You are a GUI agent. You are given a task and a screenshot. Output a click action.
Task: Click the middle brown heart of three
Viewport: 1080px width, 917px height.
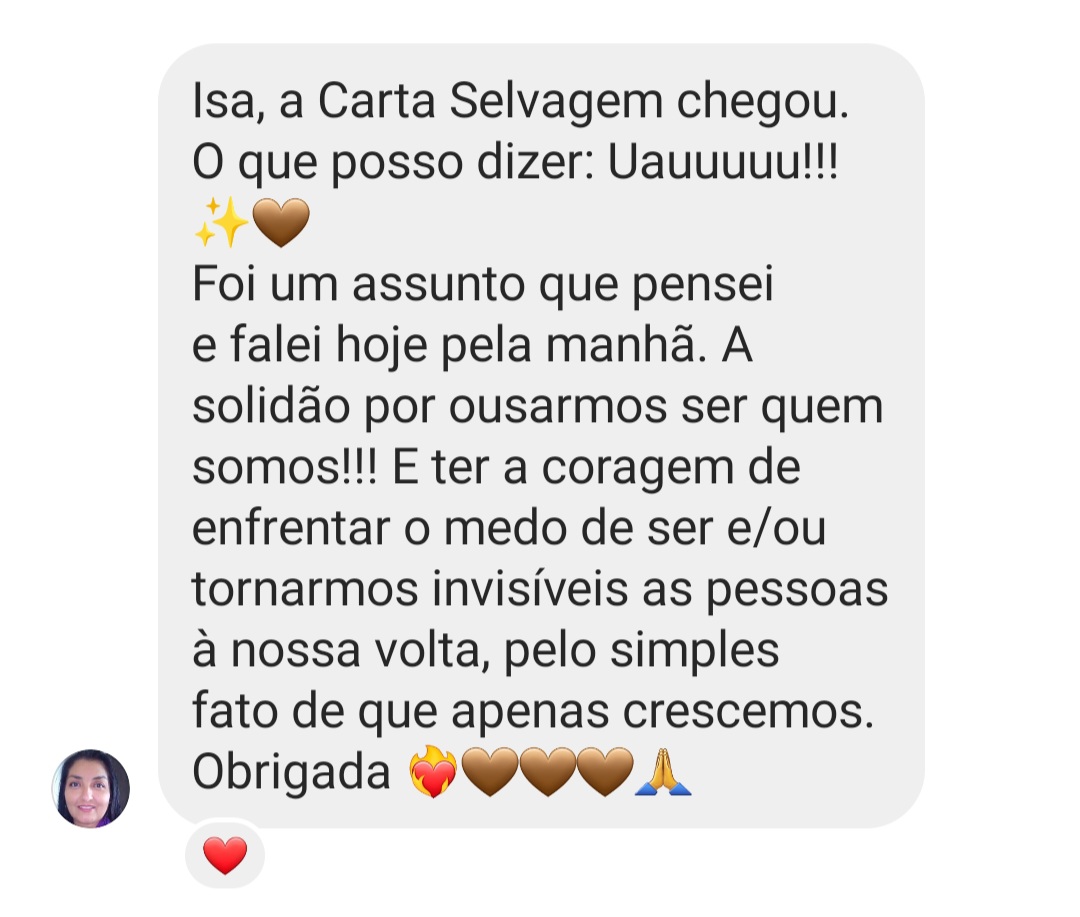(547, 772)
